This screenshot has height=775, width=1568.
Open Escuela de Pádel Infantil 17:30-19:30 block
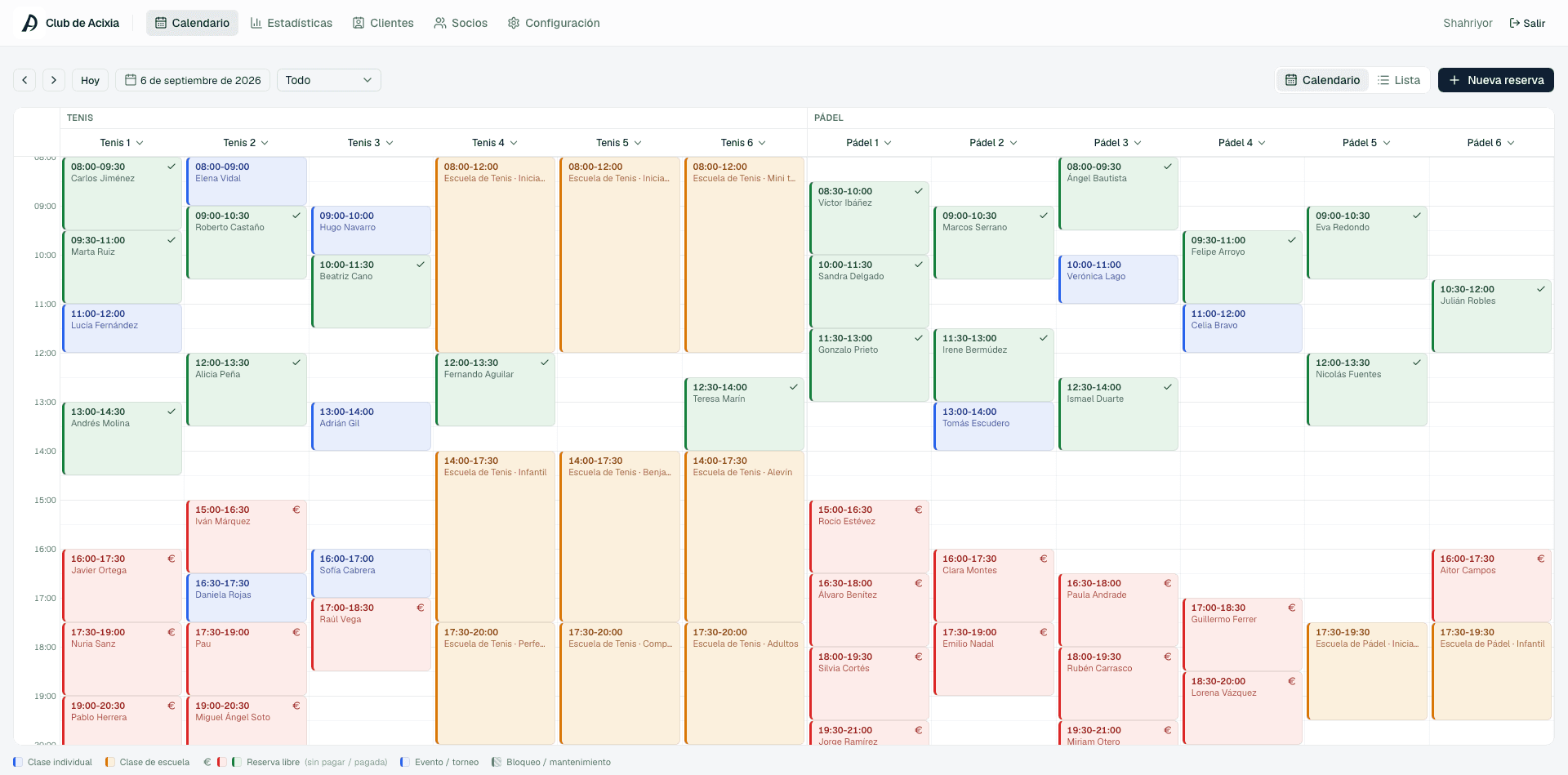[1491, 671]
